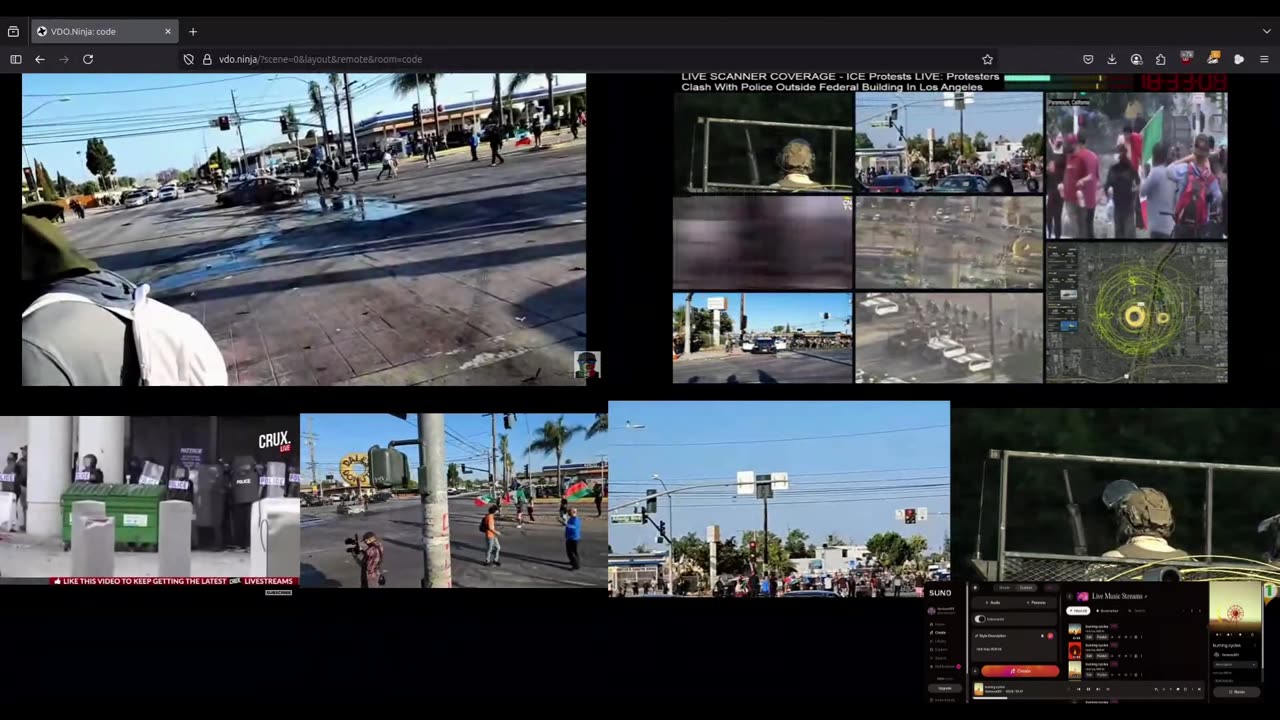Open the Firefox View tab list icon
Viewport: 1280px width, 720px height.
pyautogui.click(x=13, y=31)
